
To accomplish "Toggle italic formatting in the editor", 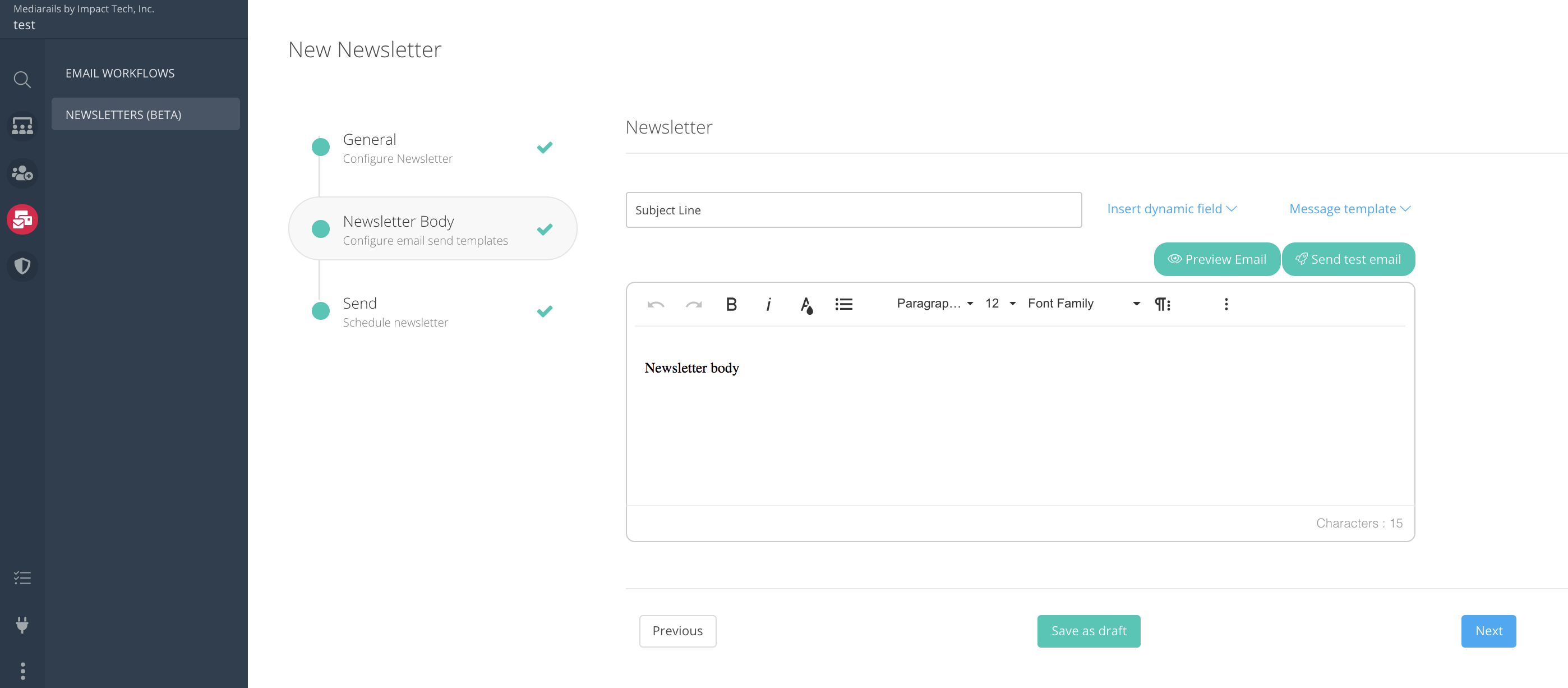I will point(769,304).
